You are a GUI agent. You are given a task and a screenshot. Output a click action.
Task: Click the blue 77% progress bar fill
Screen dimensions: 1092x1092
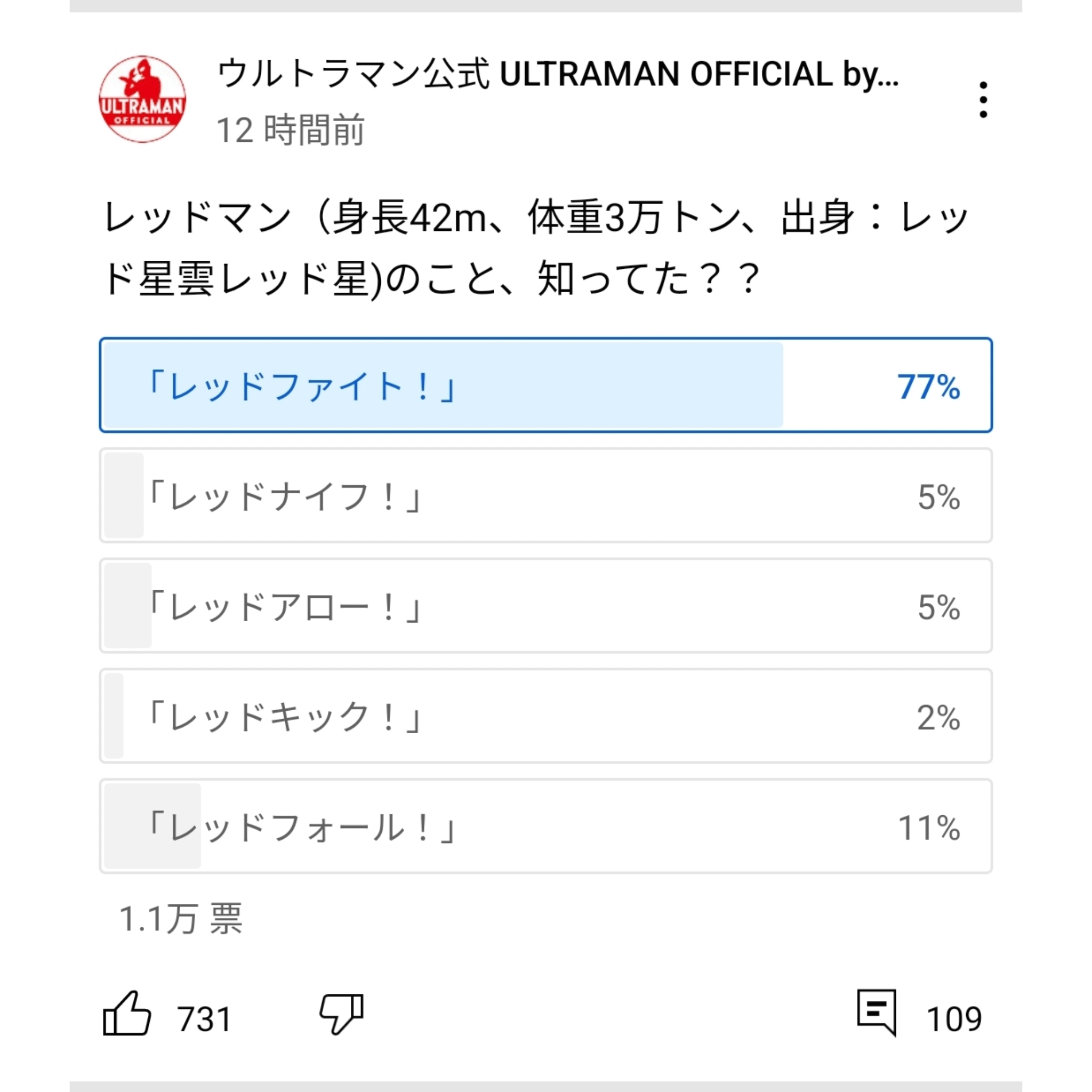tap(444, 385)
